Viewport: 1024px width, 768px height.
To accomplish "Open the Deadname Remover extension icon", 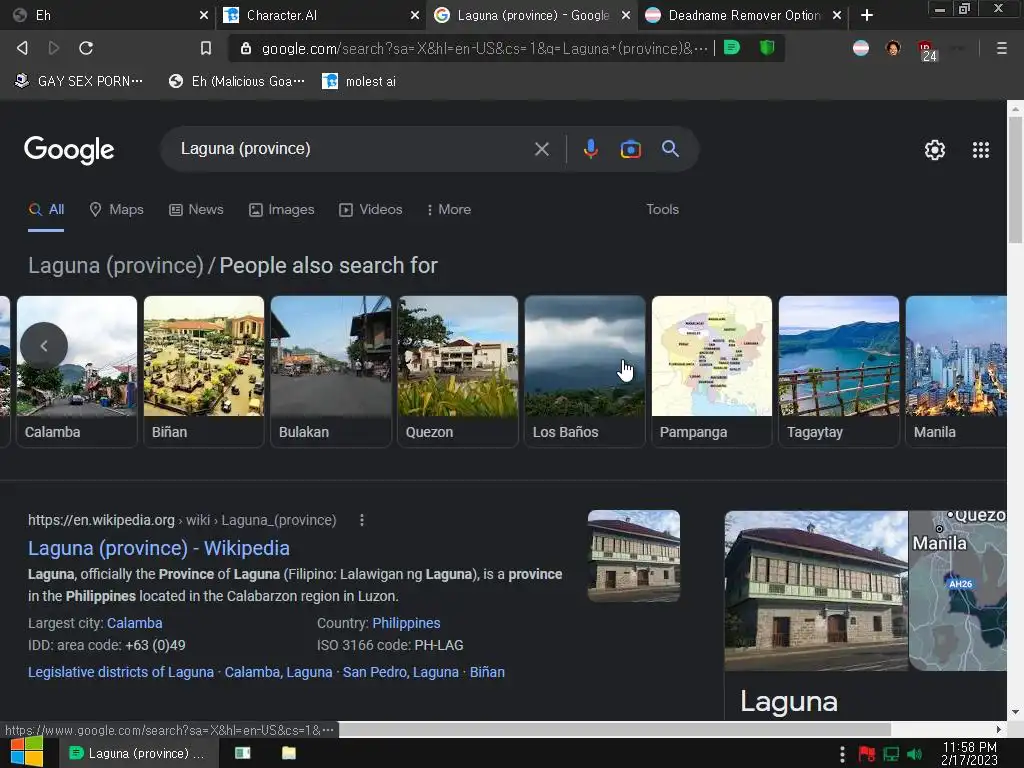I will tap(861, 48).
